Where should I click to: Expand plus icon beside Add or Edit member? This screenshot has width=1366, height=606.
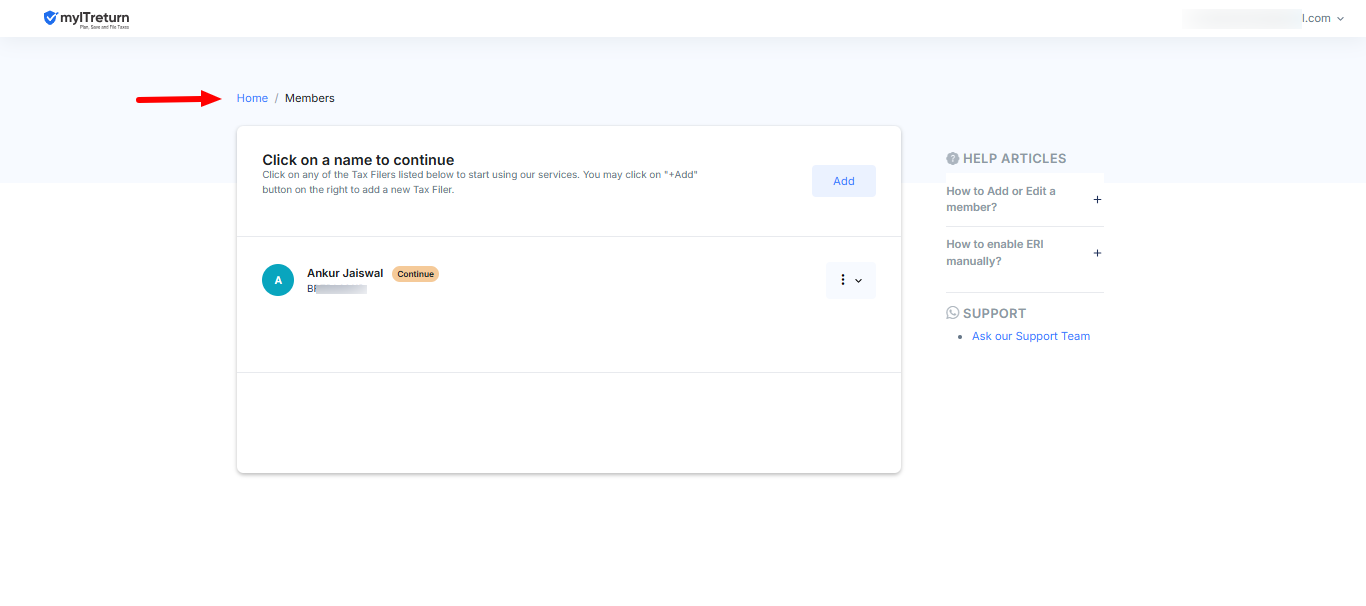pos(1097,199)
